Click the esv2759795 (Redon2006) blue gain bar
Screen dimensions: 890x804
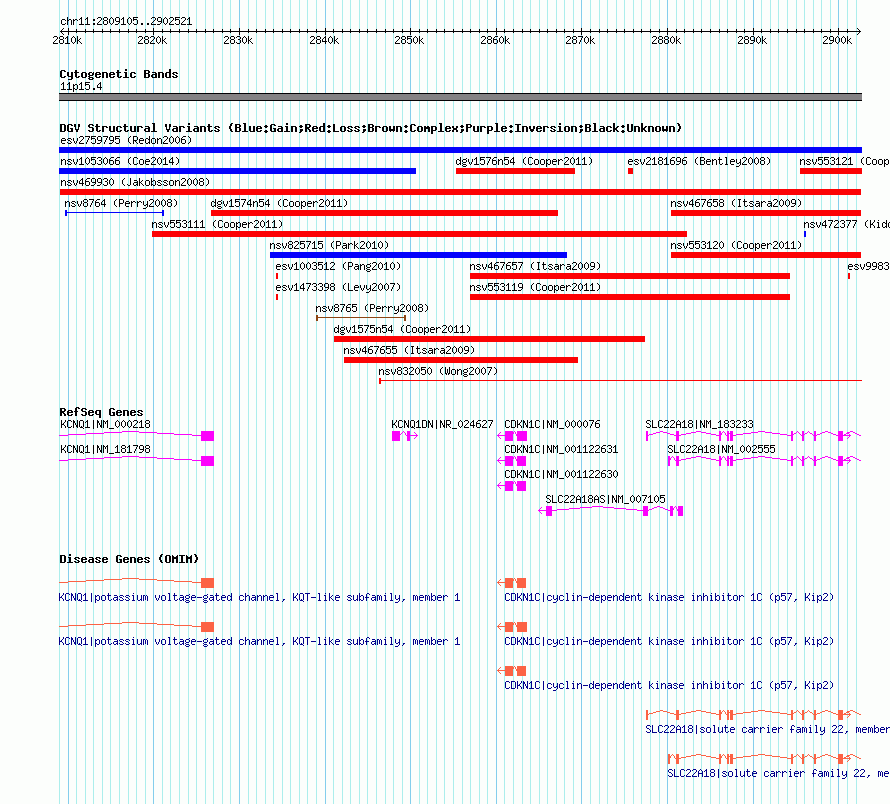coord(460,150)
